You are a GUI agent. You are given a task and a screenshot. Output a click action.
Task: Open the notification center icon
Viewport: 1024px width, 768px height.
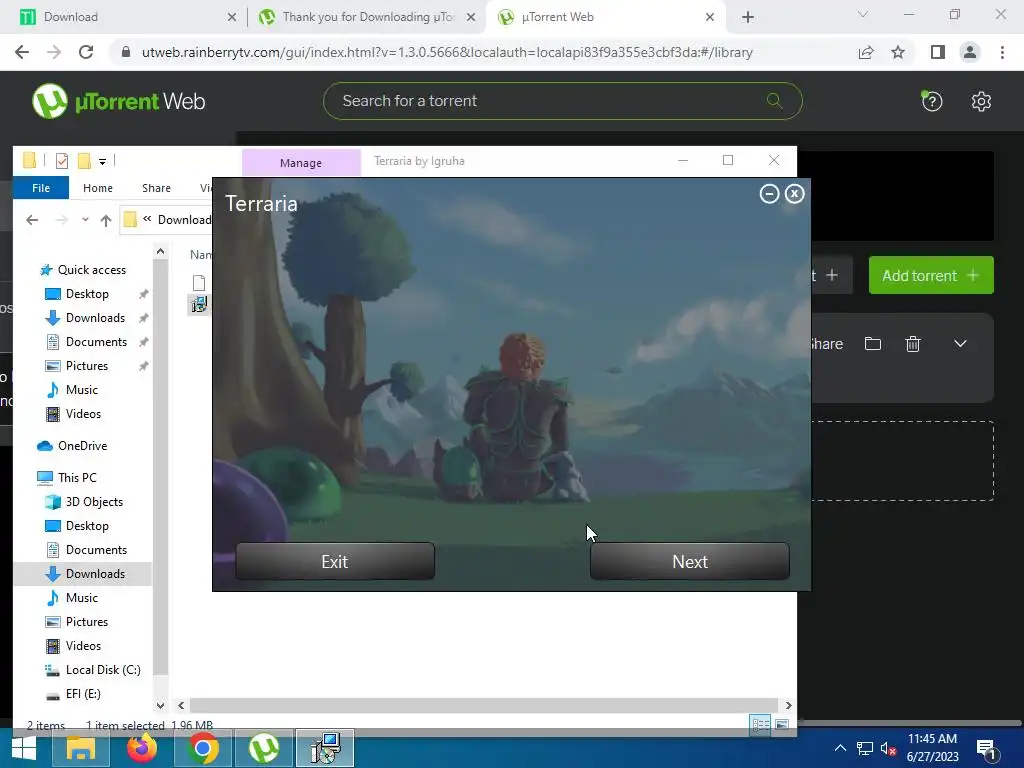(987, 750)
